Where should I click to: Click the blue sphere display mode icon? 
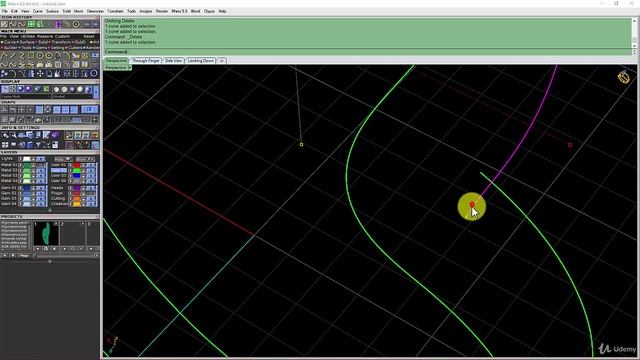[20, 89]
